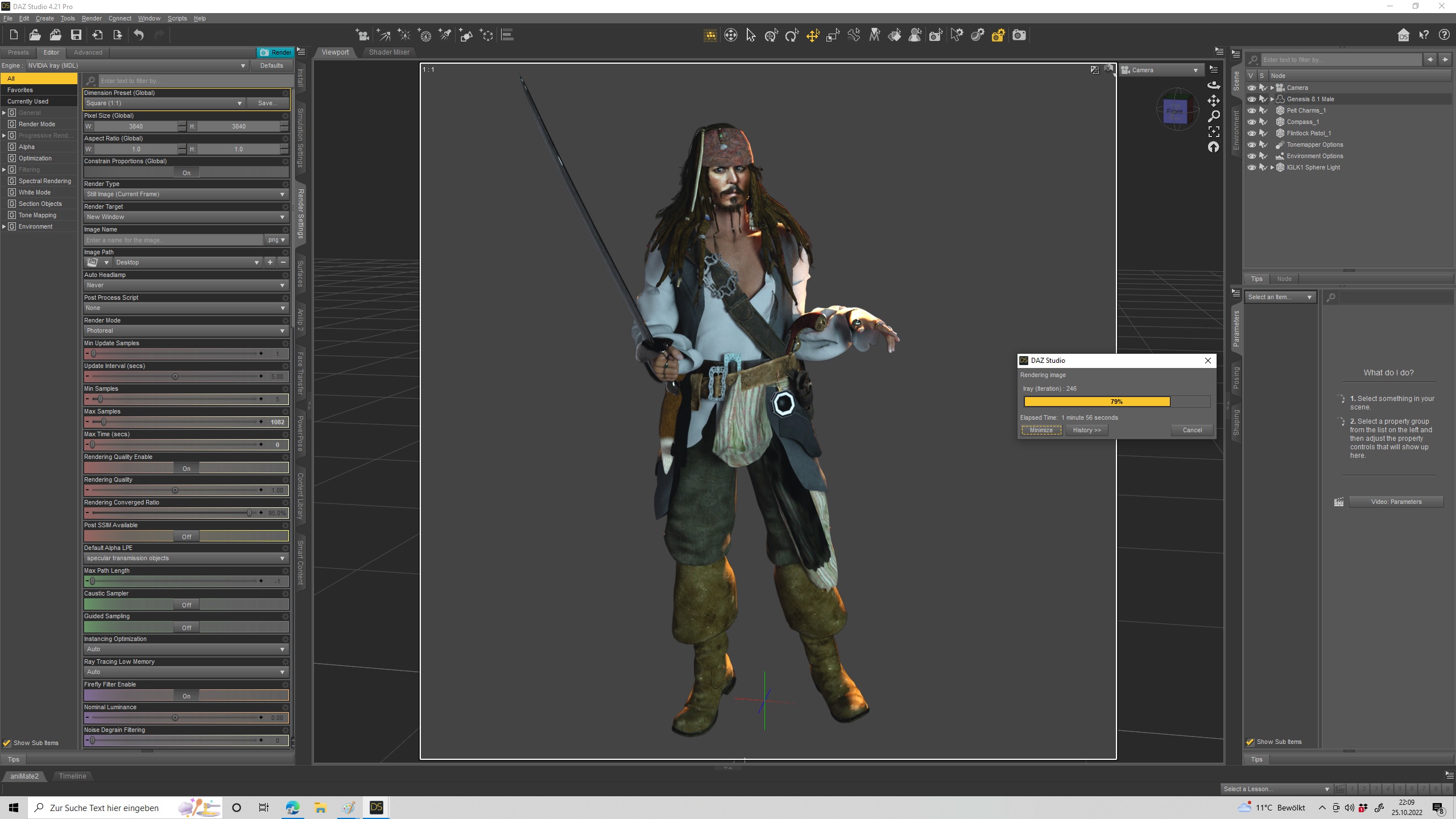Switch to the Shader Mixer tab
The height and width of the screenshot is (819, 1456).
click(389, 52)
